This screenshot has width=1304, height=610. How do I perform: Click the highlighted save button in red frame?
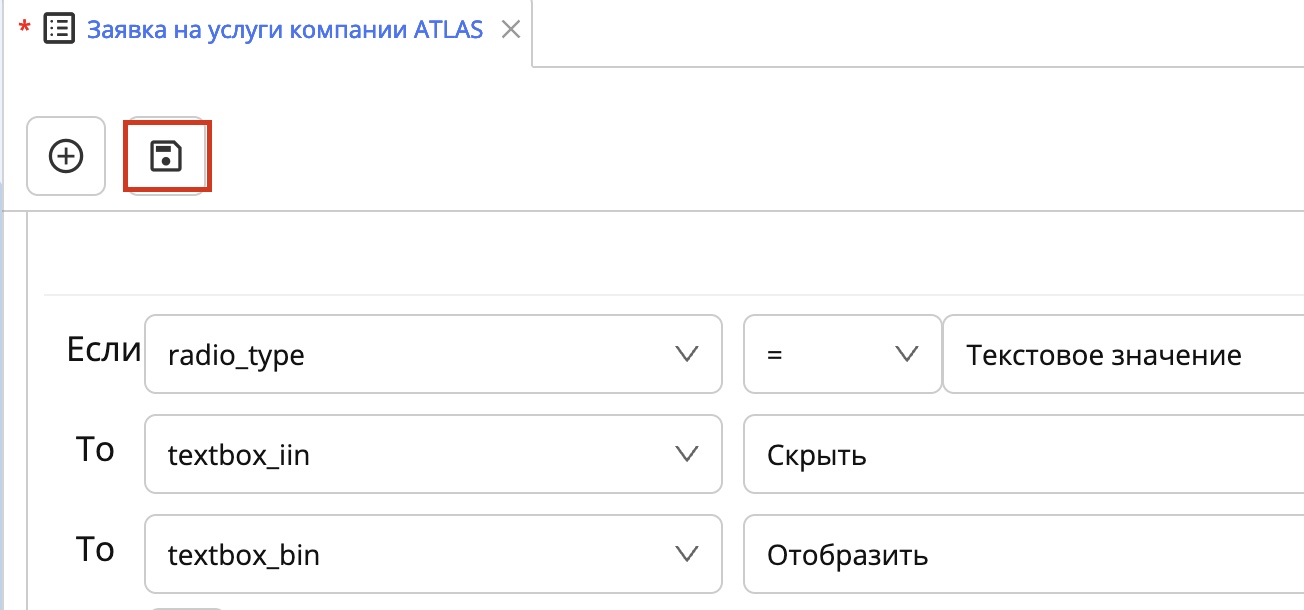pyautogui.click(x=166, y=156)
